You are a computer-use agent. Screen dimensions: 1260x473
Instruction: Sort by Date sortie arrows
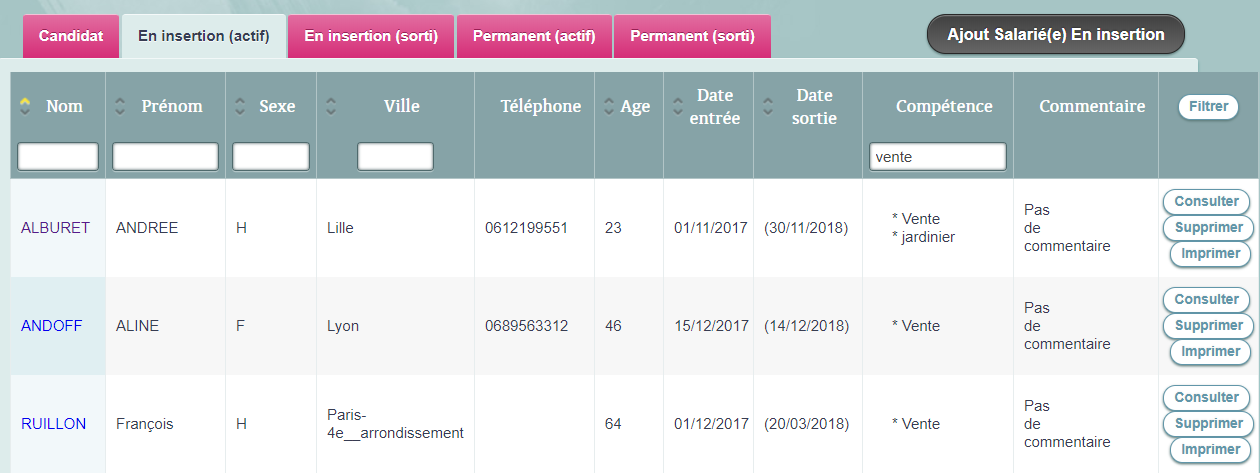point(768,107)
